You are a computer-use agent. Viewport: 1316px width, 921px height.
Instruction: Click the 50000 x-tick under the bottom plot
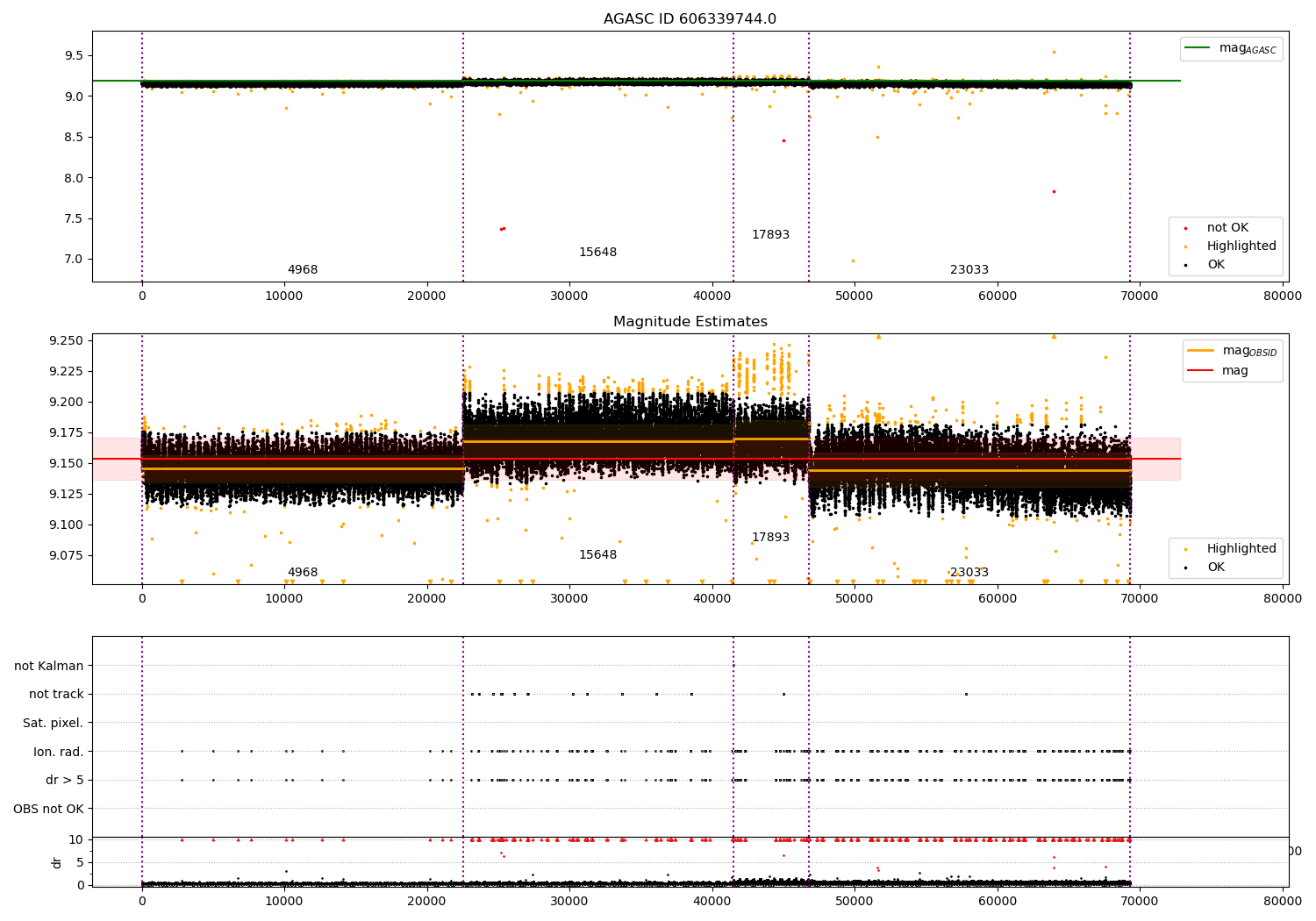tap(855, 901)
